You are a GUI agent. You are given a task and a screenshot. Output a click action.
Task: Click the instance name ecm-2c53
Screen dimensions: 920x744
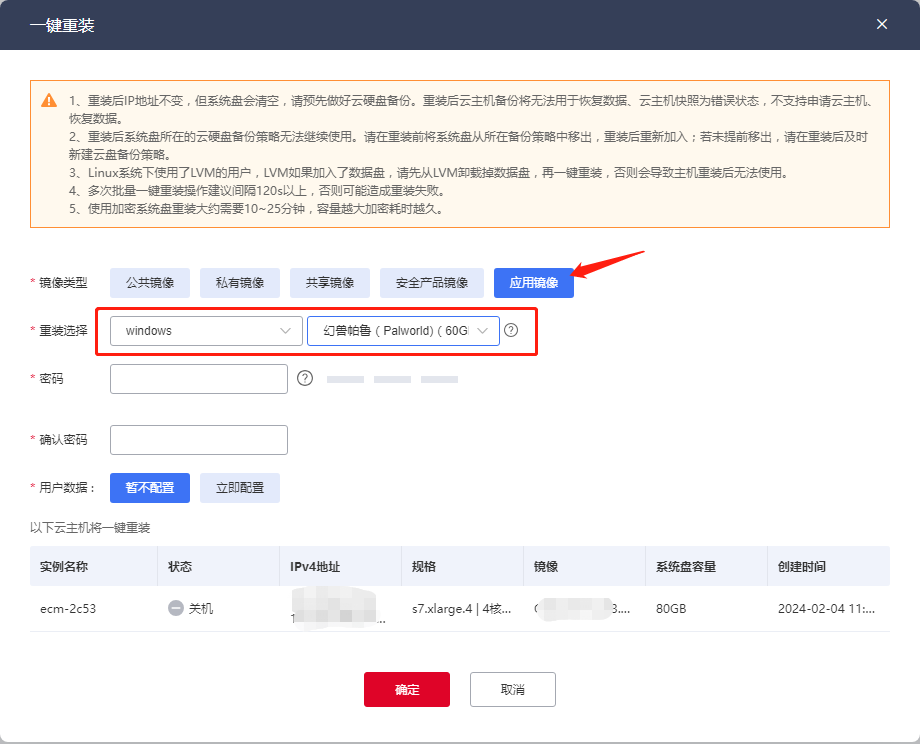click(68, 608)
